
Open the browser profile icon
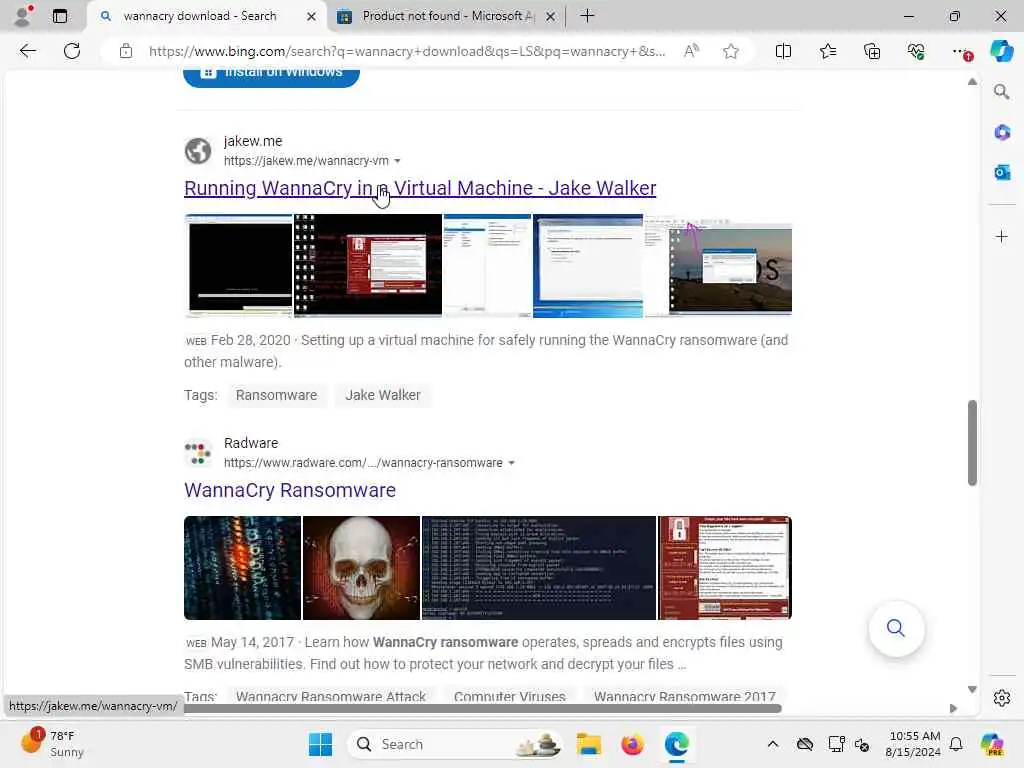tap(23, 16)
